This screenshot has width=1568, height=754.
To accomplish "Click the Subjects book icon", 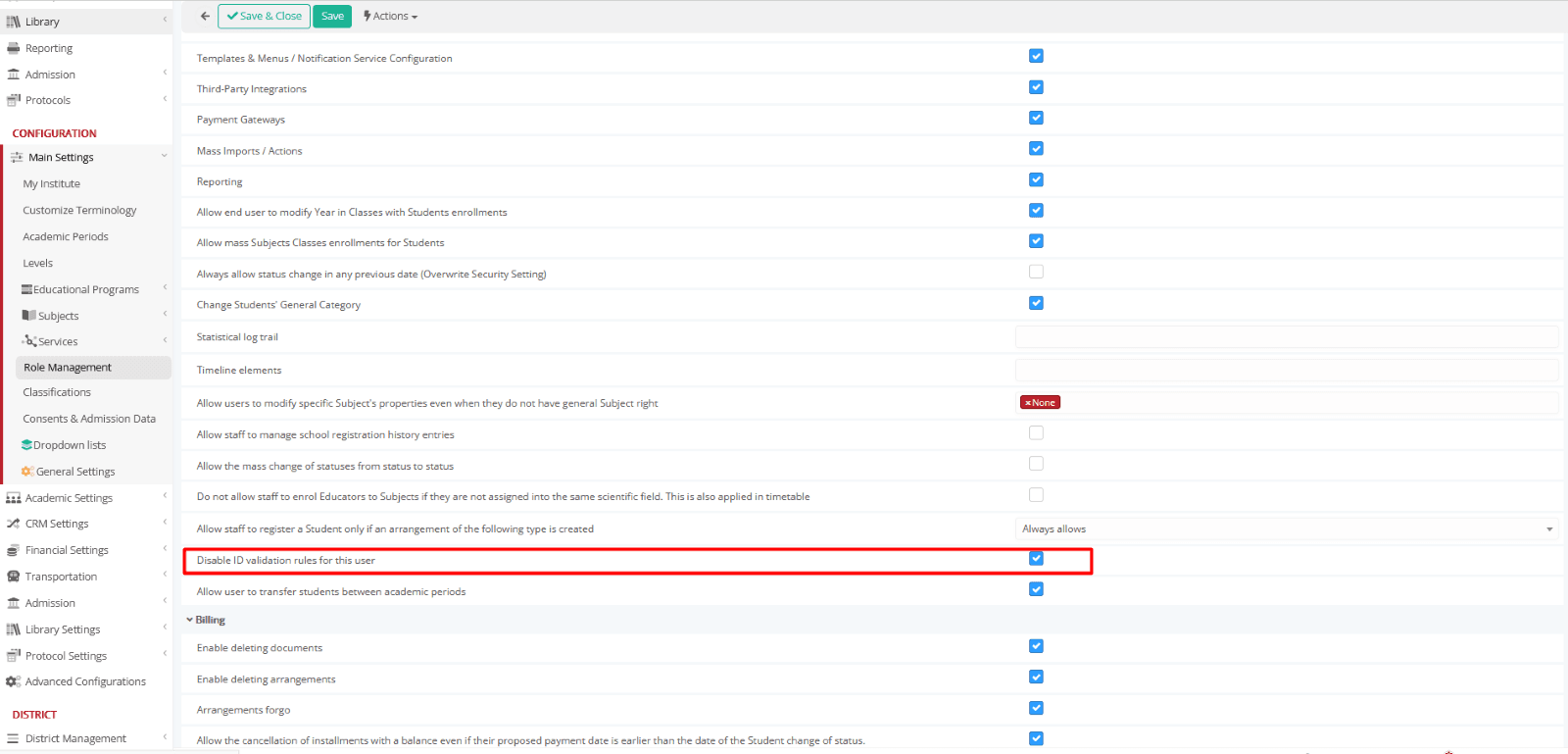I will [x=28, y=316].
